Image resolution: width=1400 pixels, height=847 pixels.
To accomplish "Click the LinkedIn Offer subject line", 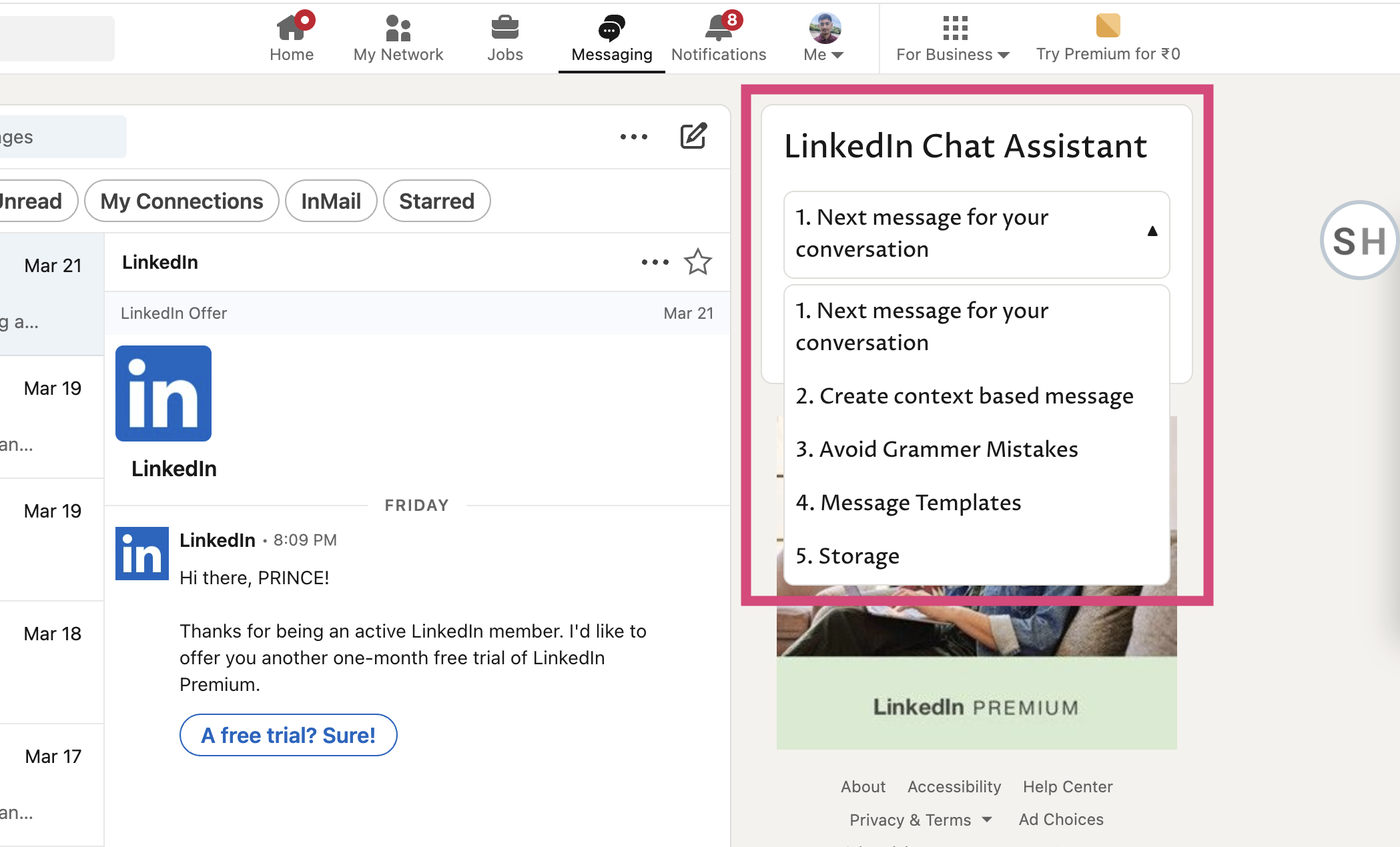I will point(173,313).
